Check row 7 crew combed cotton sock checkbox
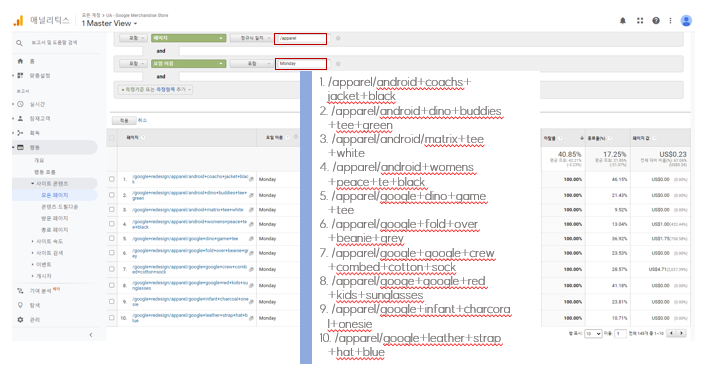 112,269
